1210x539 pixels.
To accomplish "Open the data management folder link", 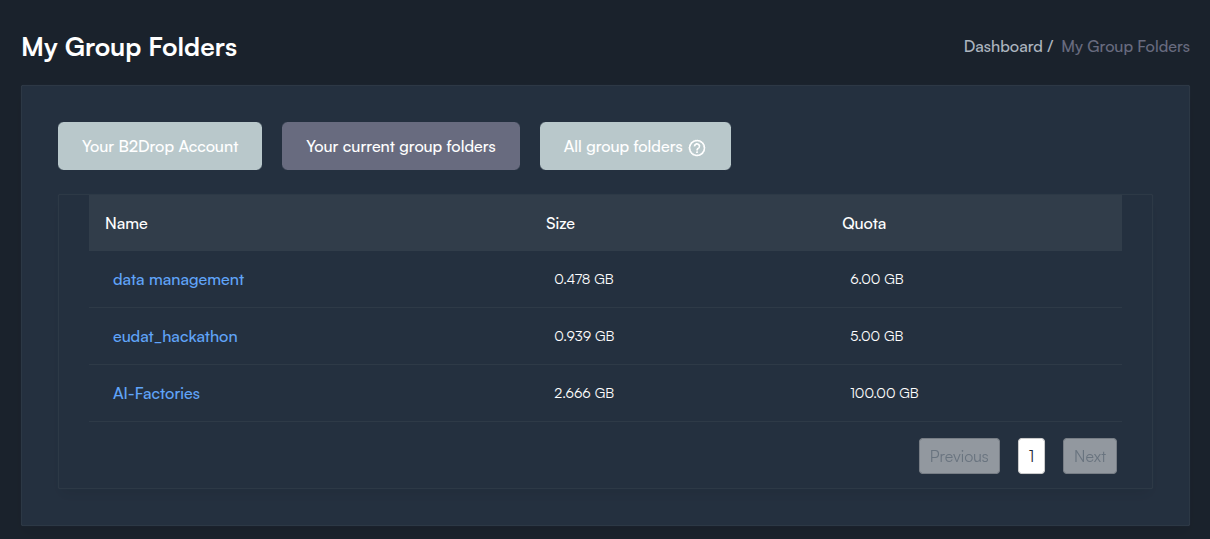I will [178, 280].
